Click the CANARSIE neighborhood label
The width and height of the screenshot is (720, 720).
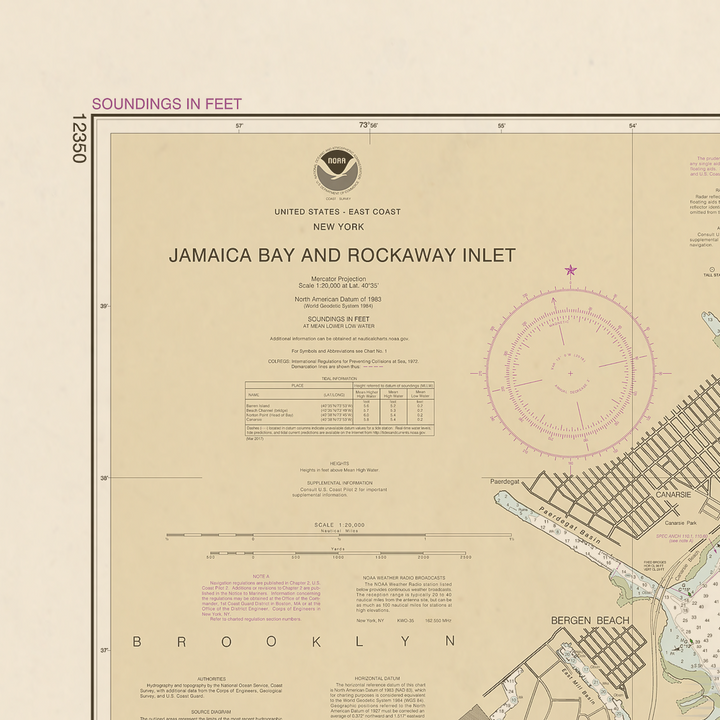point(673,495)
